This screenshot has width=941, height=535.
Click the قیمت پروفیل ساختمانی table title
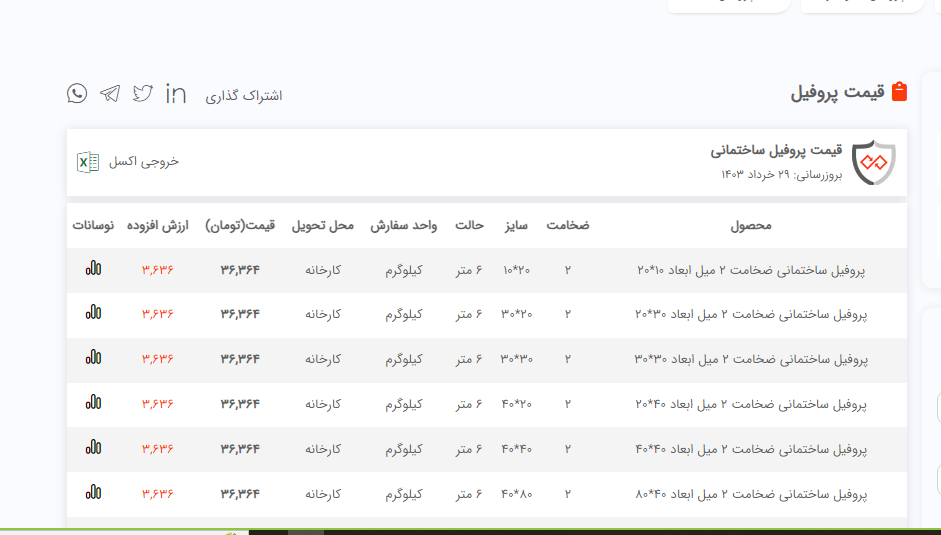[x=776, y=151]
